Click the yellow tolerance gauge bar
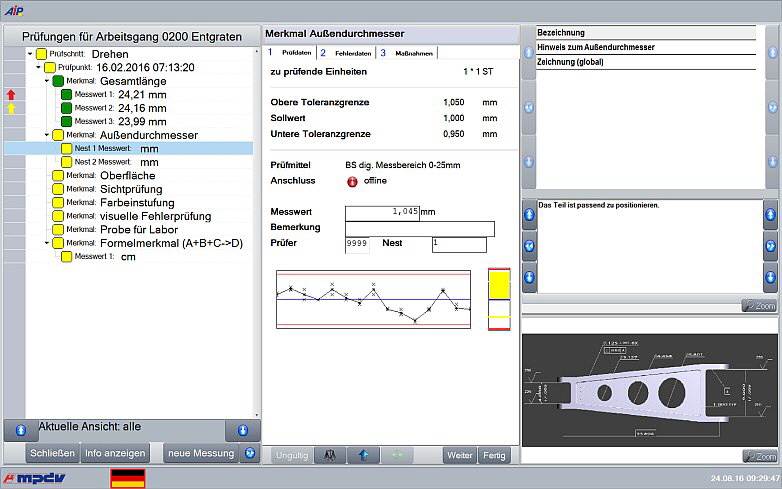 [499, 299]
